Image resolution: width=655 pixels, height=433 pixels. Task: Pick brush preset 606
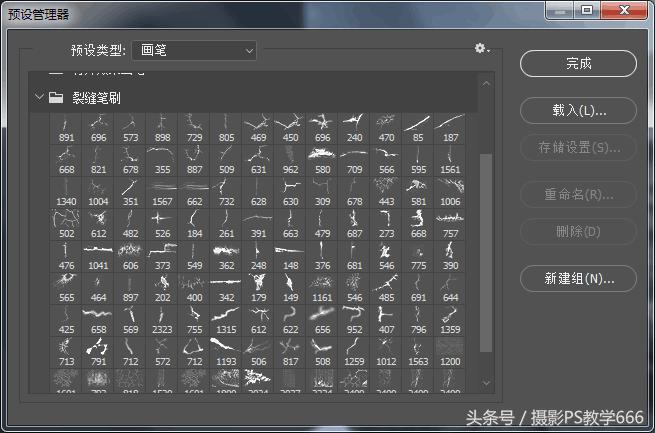pos(130,257)
